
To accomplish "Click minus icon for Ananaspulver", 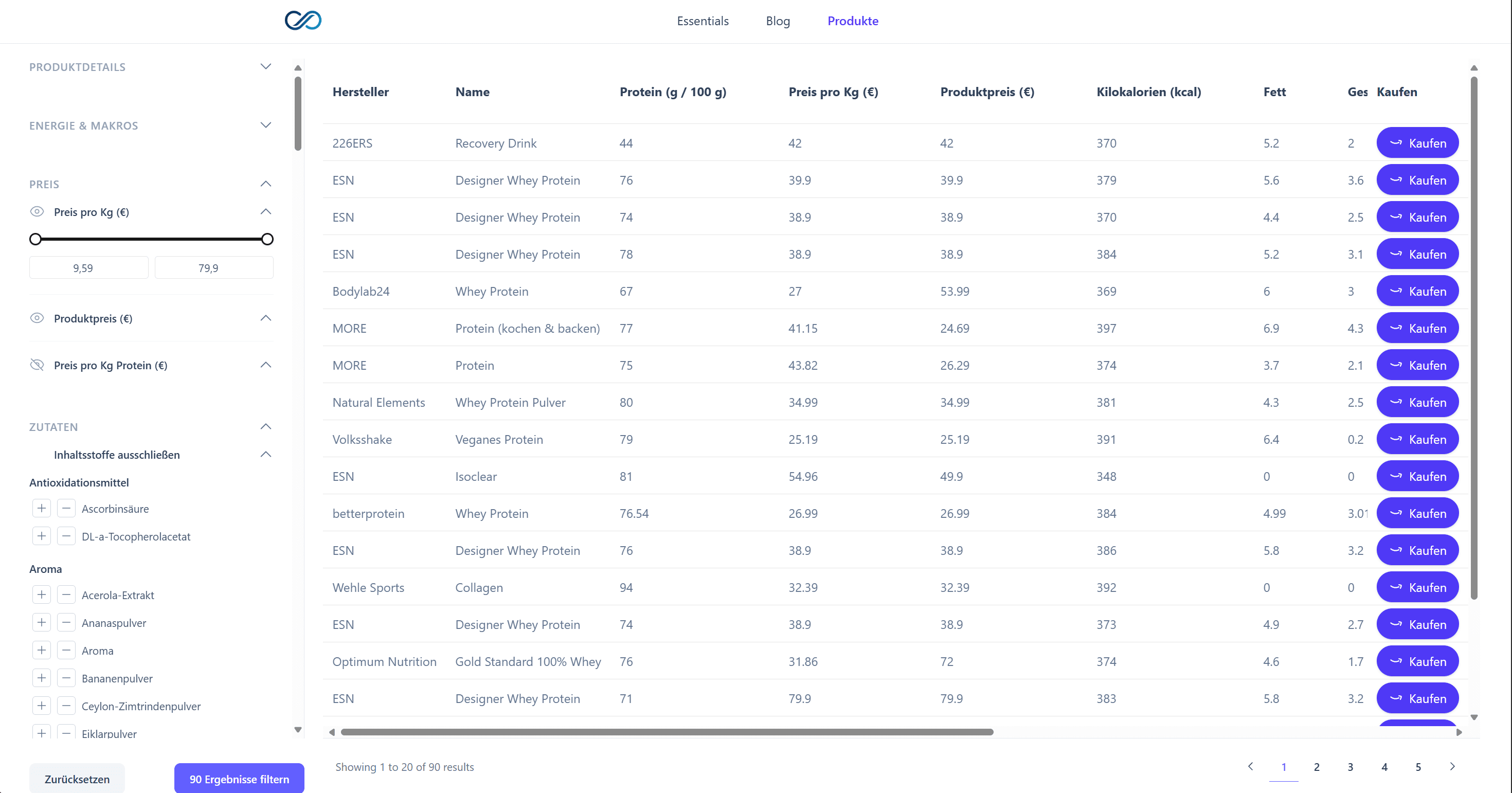I will (66, 622).
